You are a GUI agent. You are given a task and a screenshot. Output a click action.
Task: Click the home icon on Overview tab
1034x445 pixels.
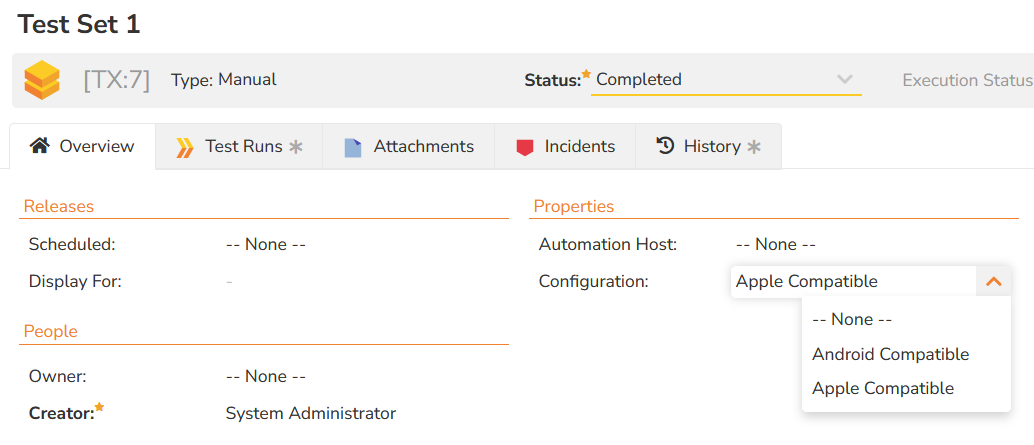click(x=39, y=146)
